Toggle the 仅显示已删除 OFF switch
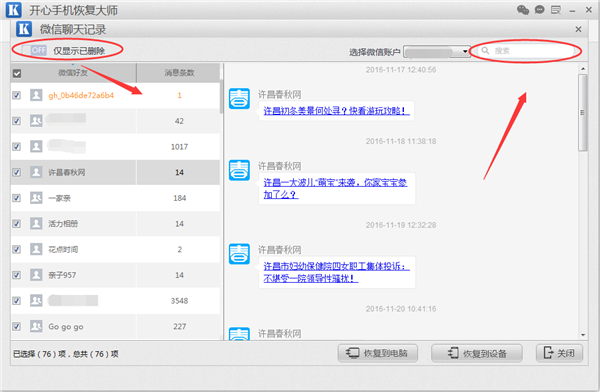Screen dimensions: 600x392 (34, 50)
